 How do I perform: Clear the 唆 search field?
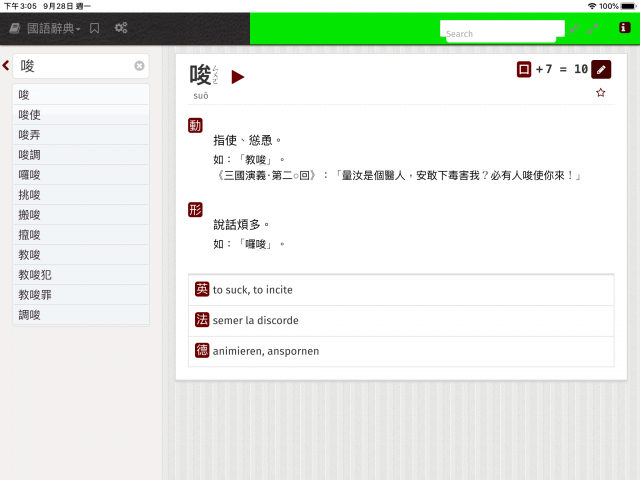[139, 66]
